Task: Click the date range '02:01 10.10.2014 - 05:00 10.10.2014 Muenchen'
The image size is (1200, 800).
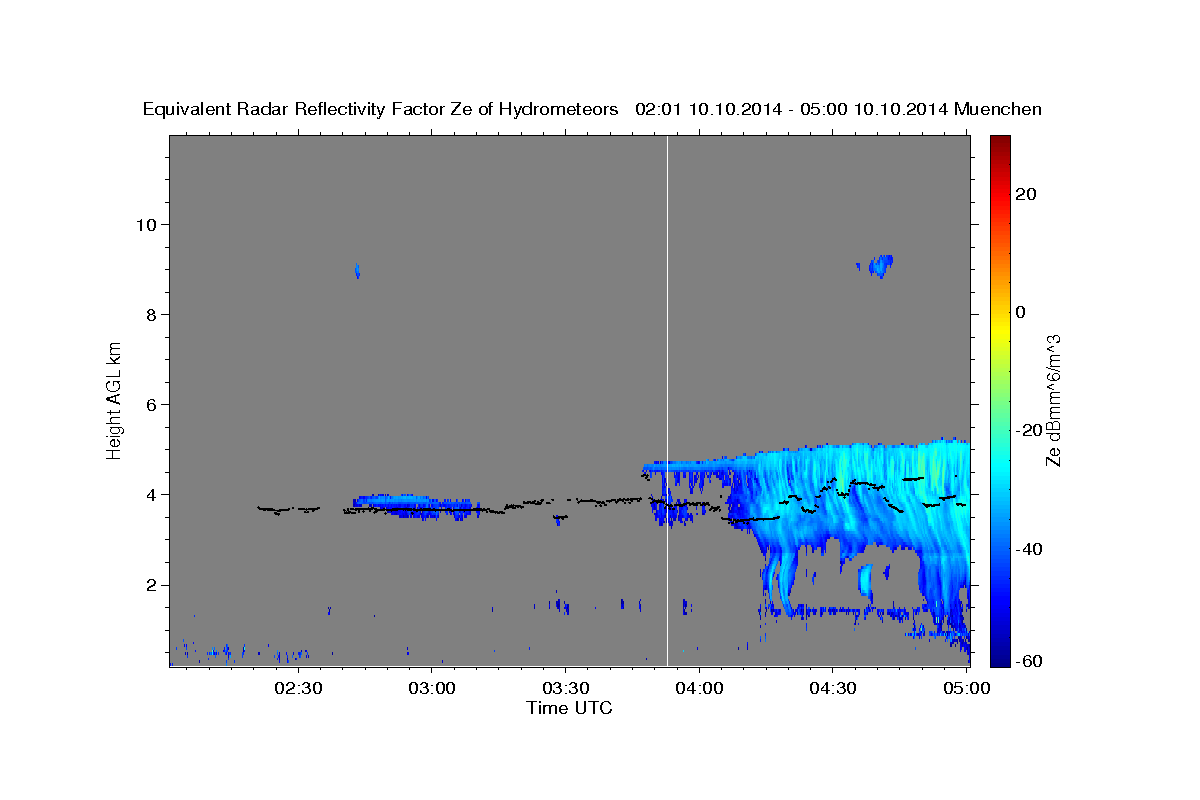Action: (838, 110)
